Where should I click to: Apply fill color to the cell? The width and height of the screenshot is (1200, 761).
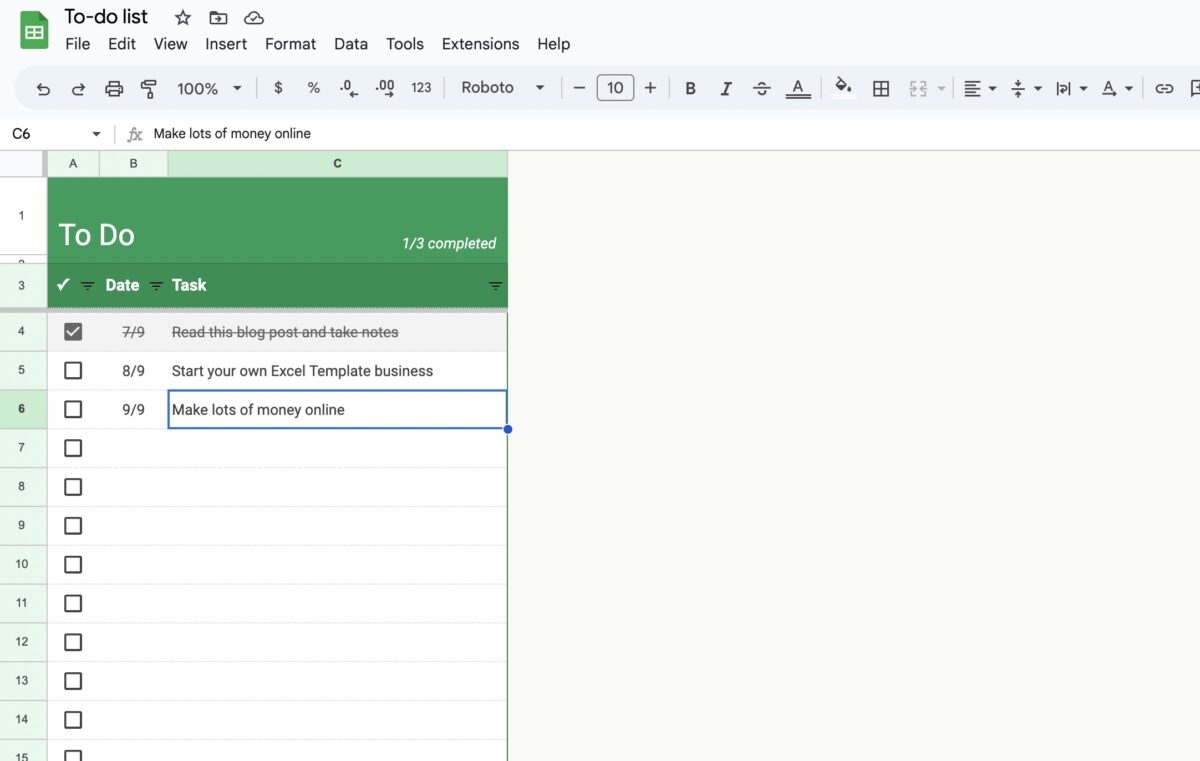pyautogui.click(x=842, y=88)
